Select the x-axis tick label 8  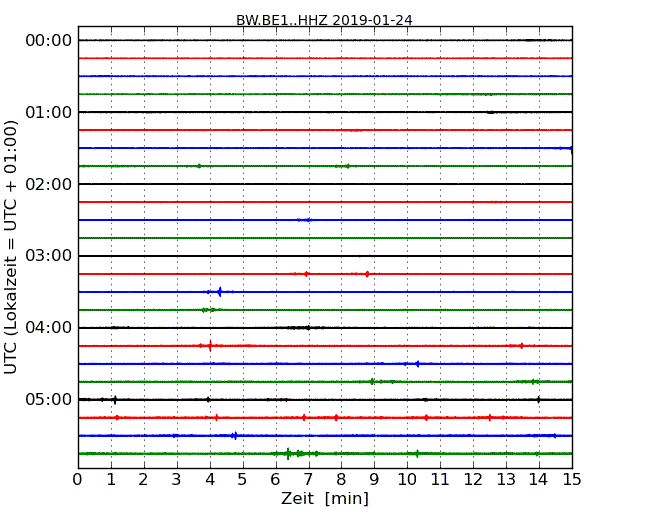coord(341,480)
